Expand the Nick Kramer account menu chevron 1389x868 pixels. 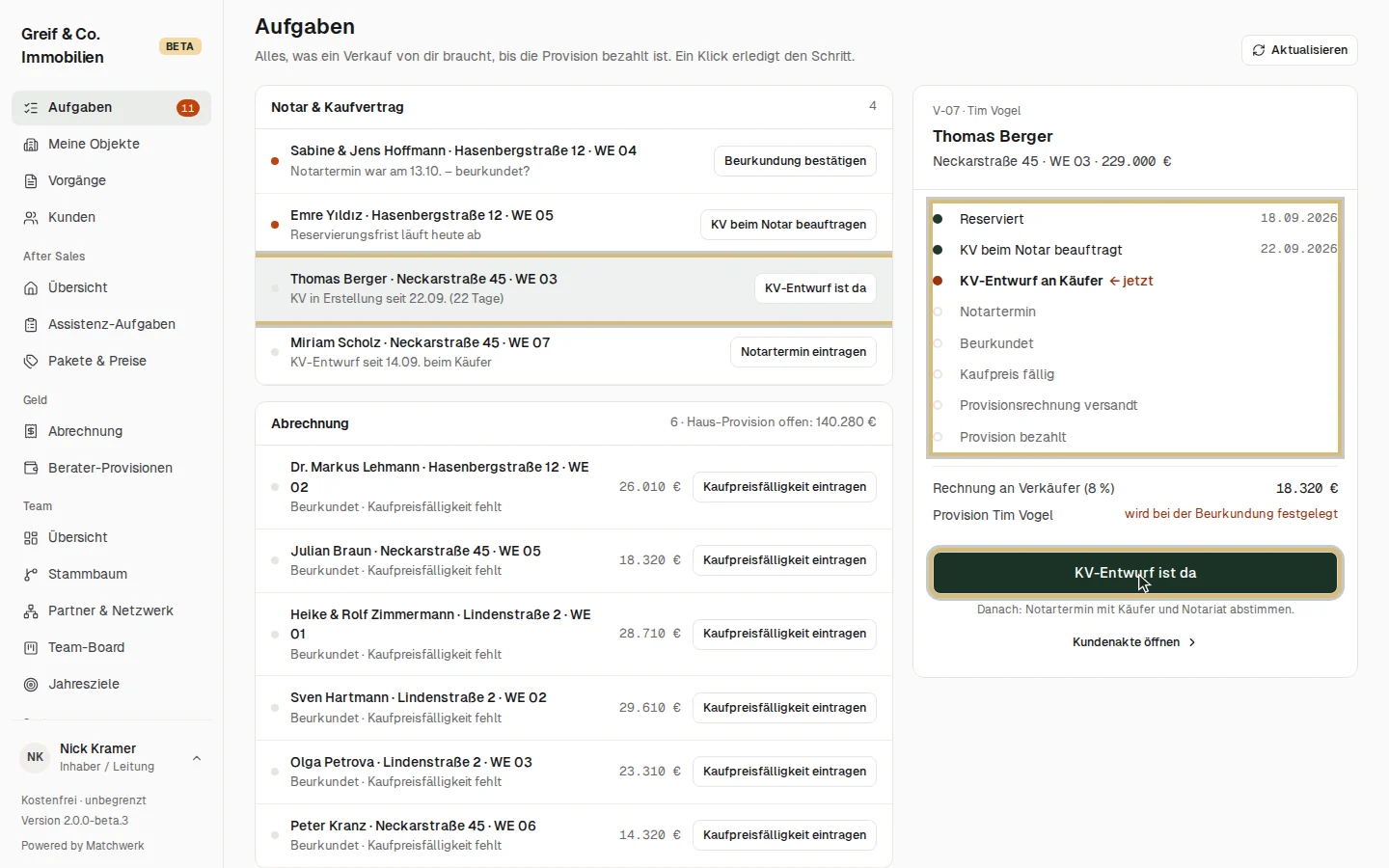click(x=197, y=758)
